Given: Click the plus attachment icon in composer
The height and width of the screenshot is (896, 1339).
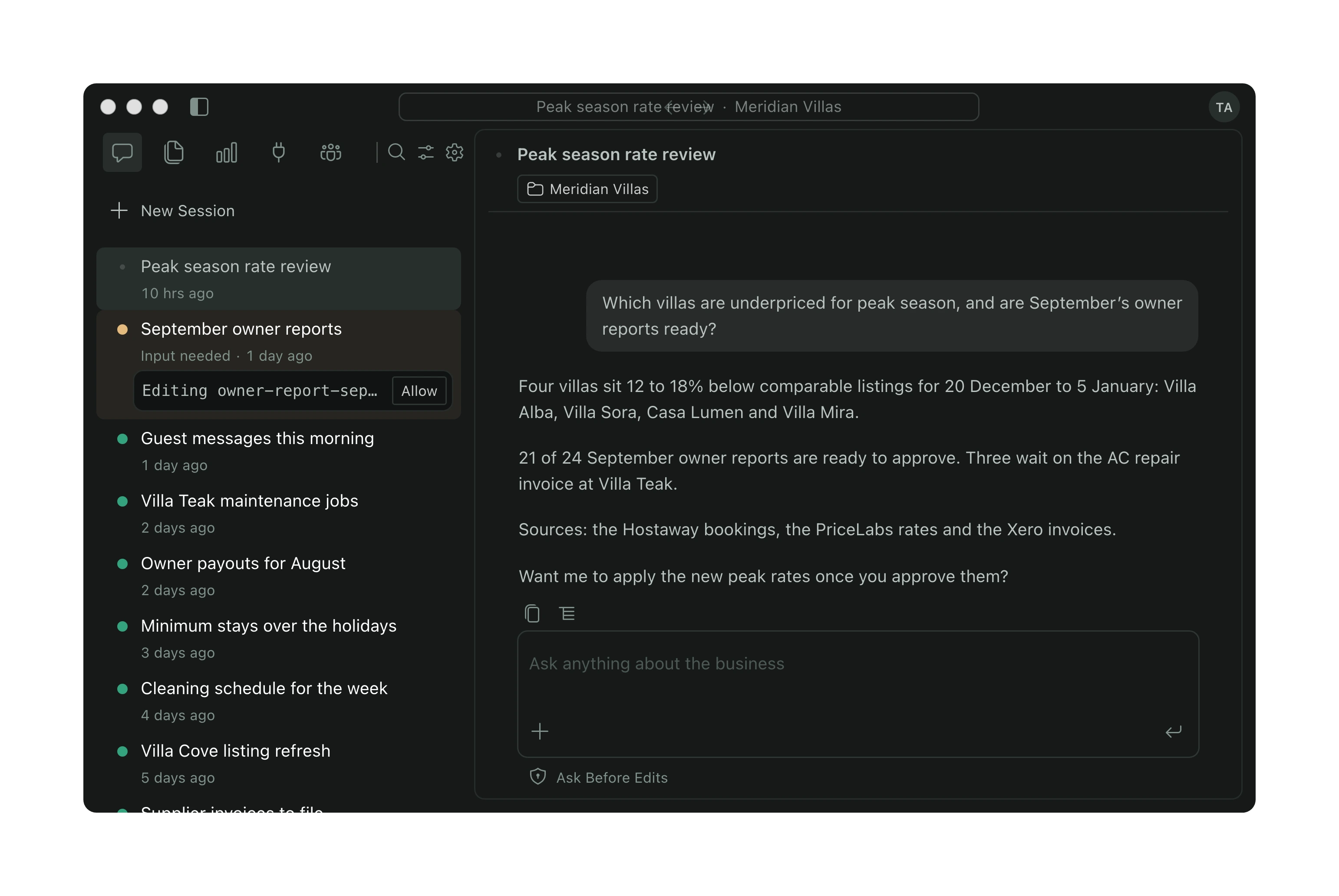Looking at the screenshot, I should point(540,731).
